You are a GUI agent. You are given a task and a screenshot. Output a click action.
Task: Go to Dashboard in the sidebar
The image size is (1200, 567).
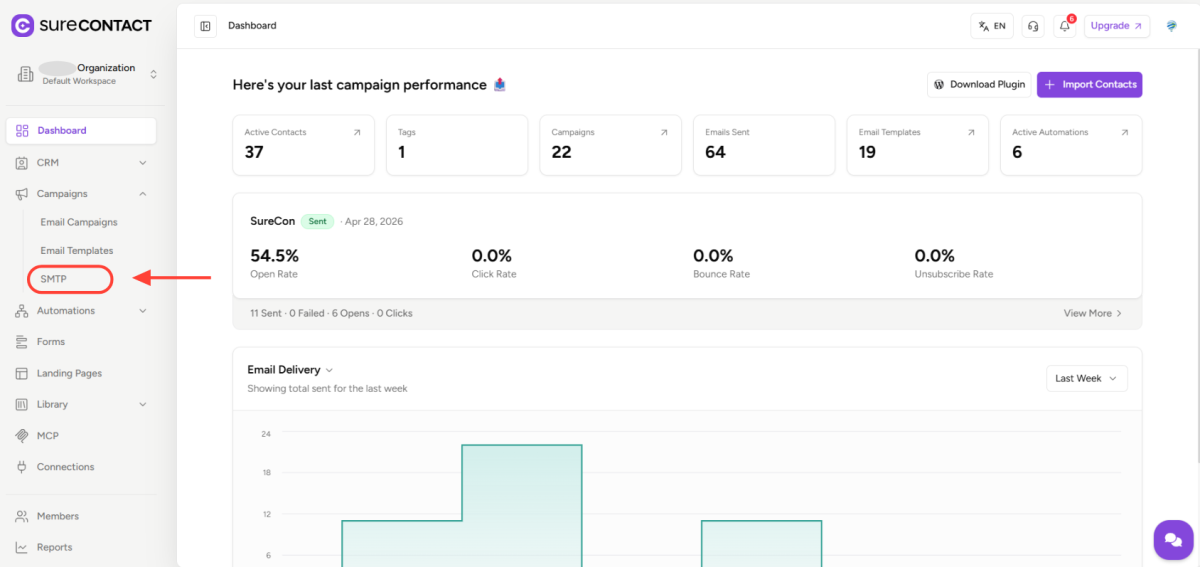click(x=81, y=131)
